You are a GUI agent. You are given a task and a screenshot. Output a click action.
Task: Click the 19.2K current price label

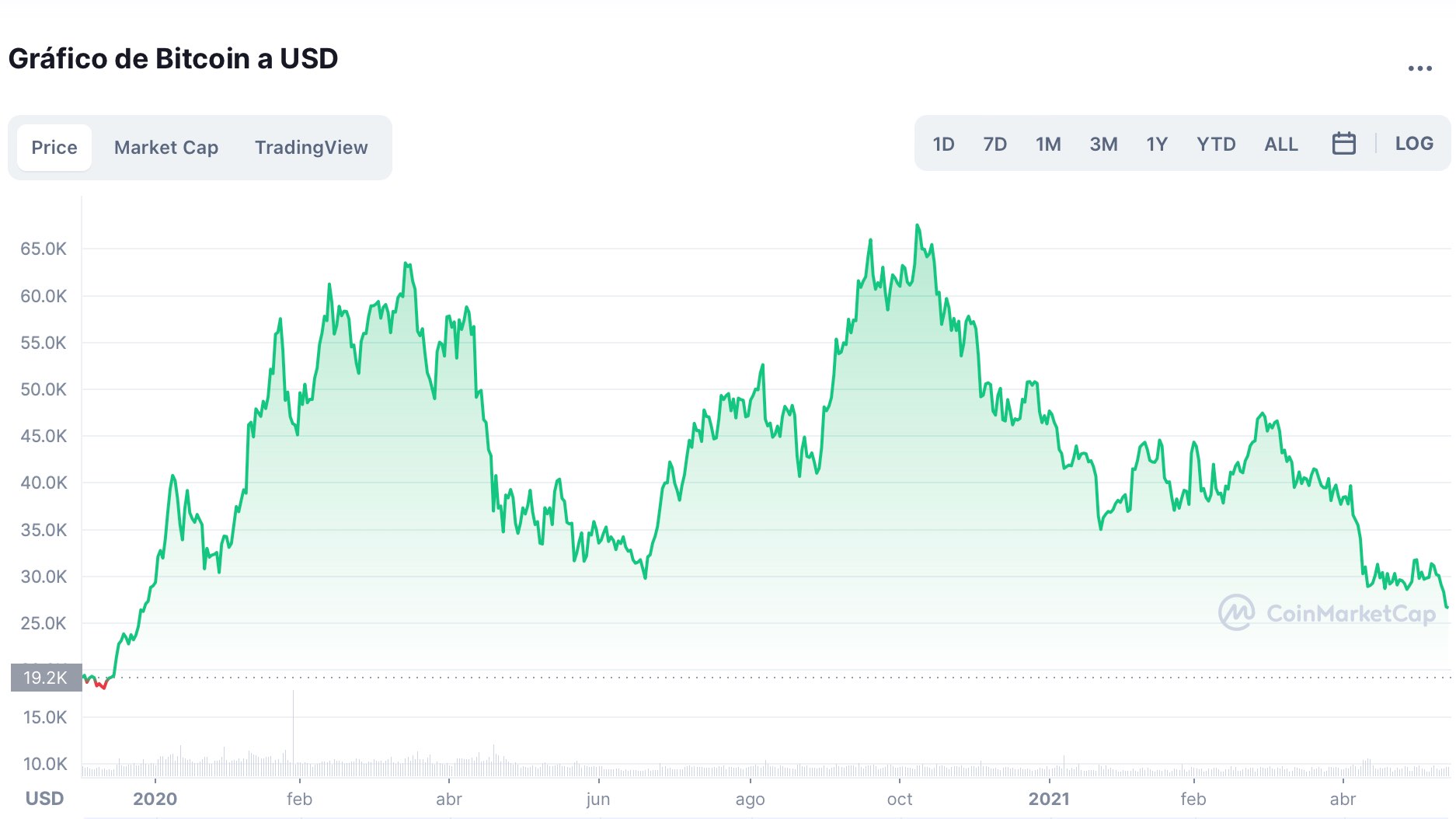click(46, 678)
